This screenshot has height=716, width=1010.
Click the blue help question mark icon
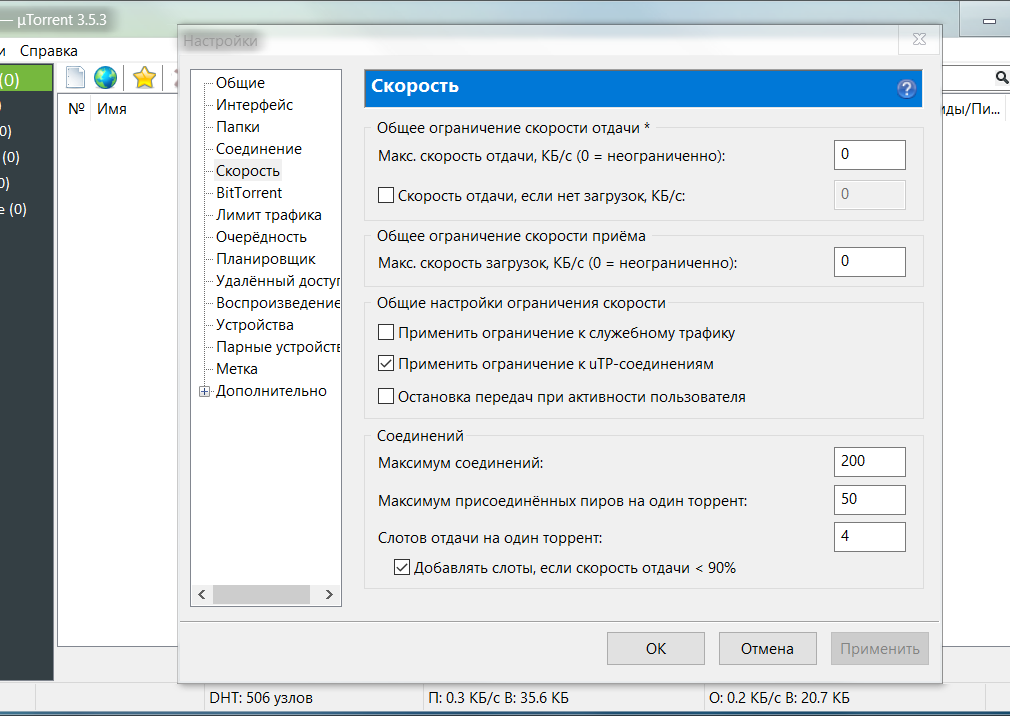(x=906, y=88)
